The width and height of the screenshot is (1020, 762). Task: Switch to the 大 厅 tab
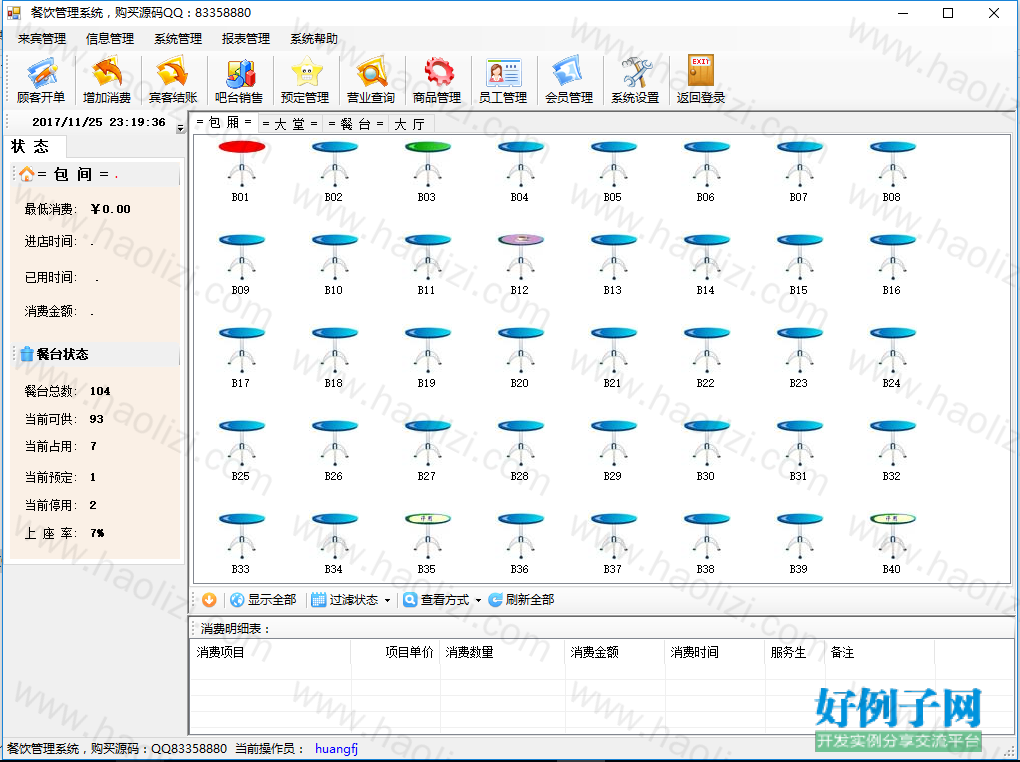[410, 124]
